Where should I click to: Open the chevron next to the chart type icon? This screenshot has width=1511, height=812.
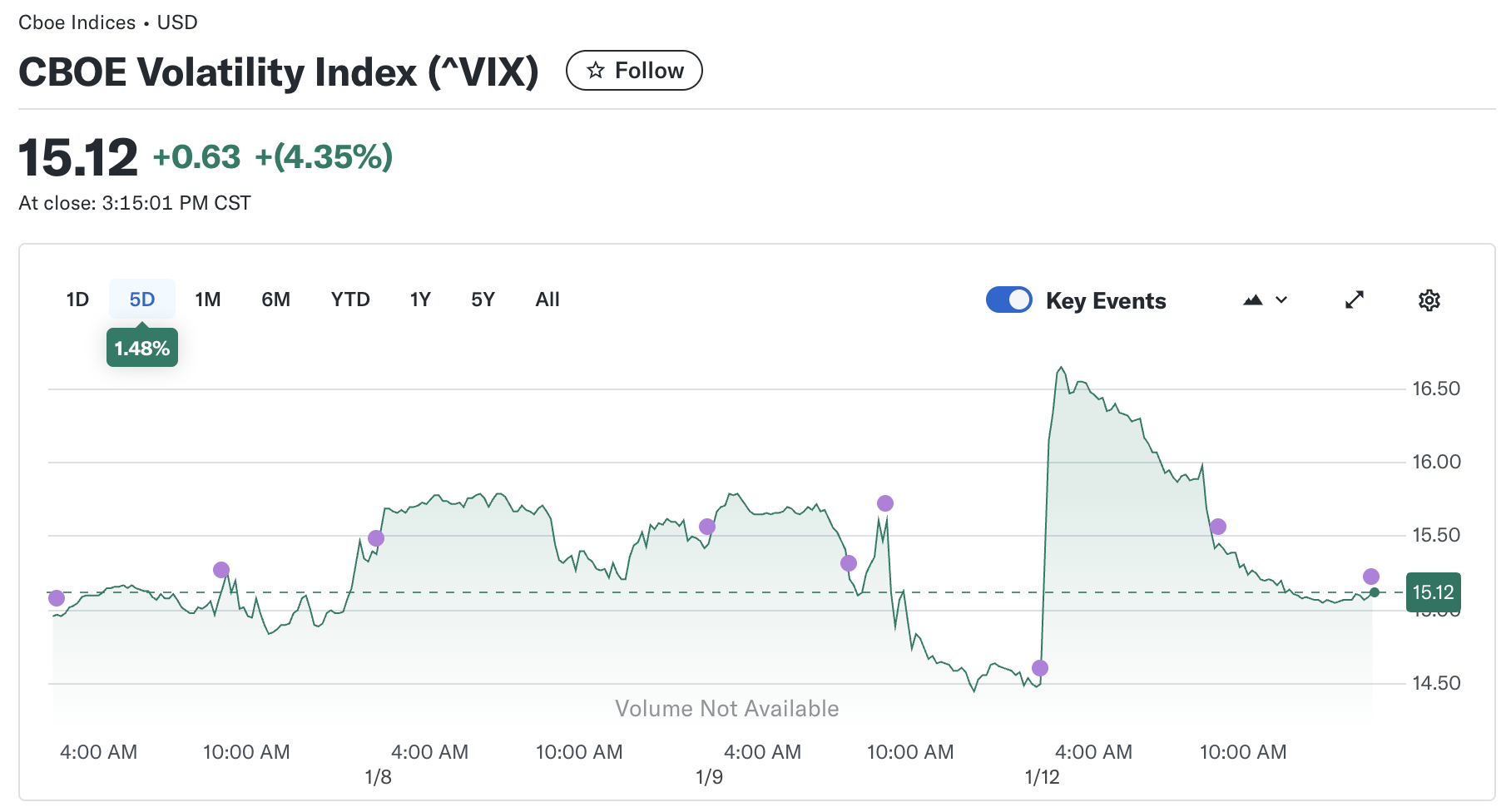[x=1281, y=300]
